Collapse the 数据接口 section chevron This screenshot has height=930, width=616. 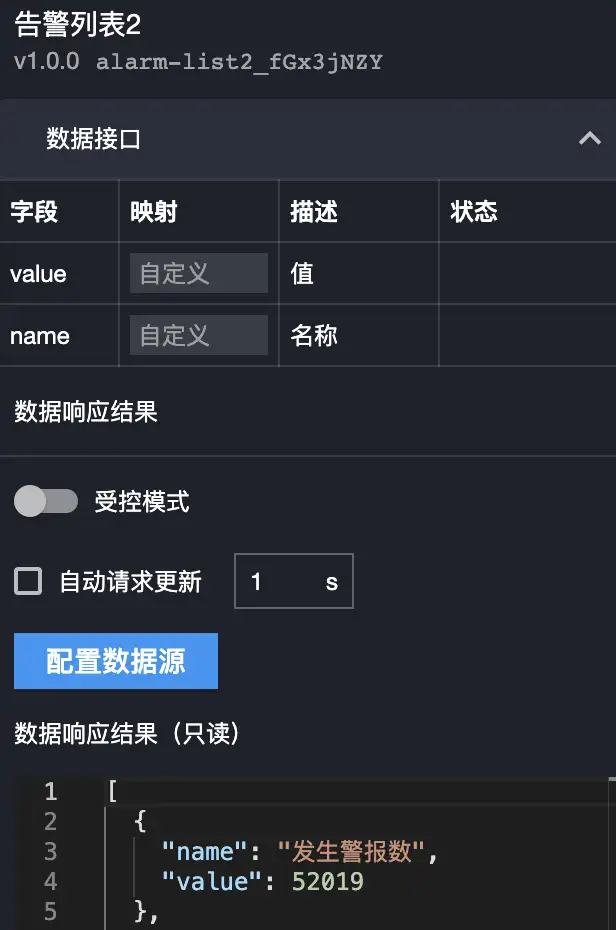(589, 139)
